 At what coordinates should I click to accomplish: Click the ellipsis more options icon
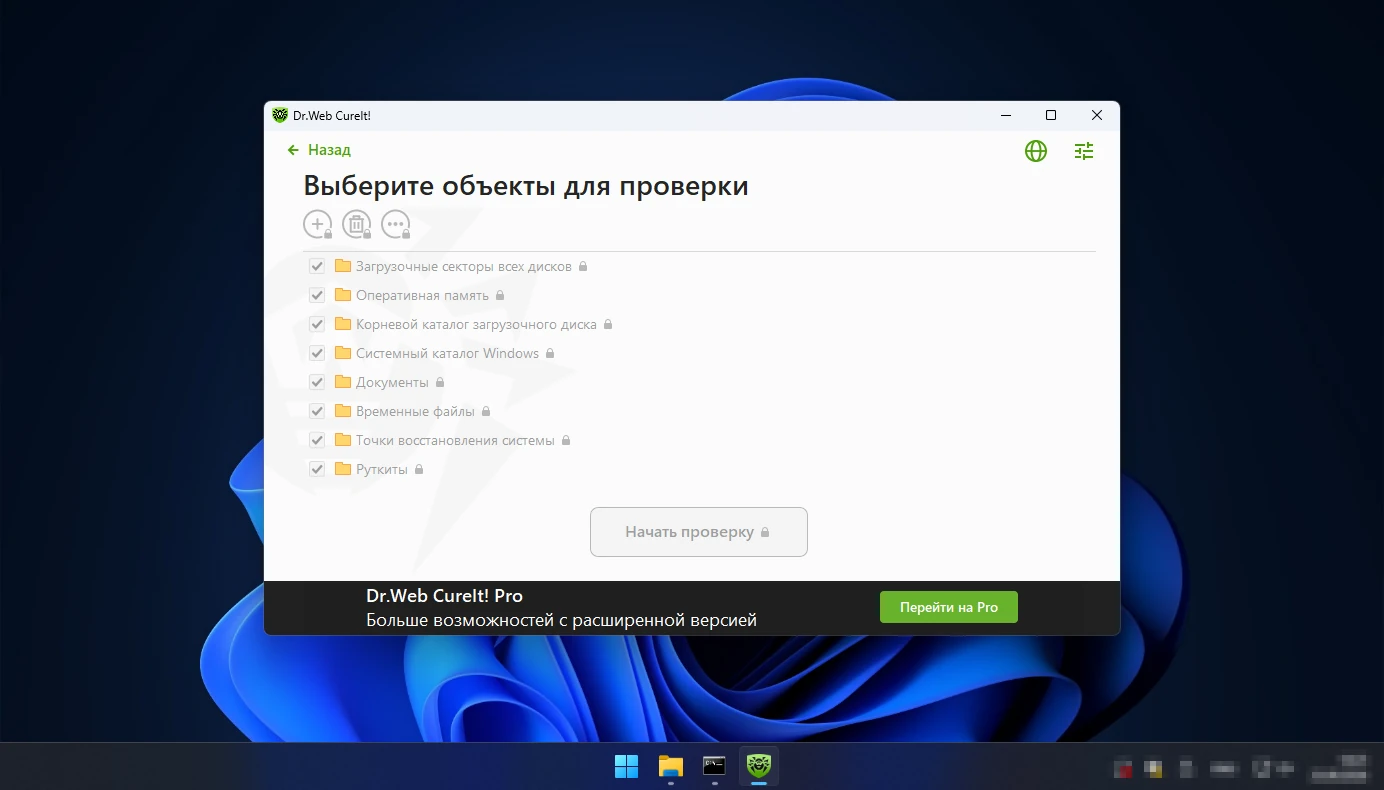coord(396,224)
